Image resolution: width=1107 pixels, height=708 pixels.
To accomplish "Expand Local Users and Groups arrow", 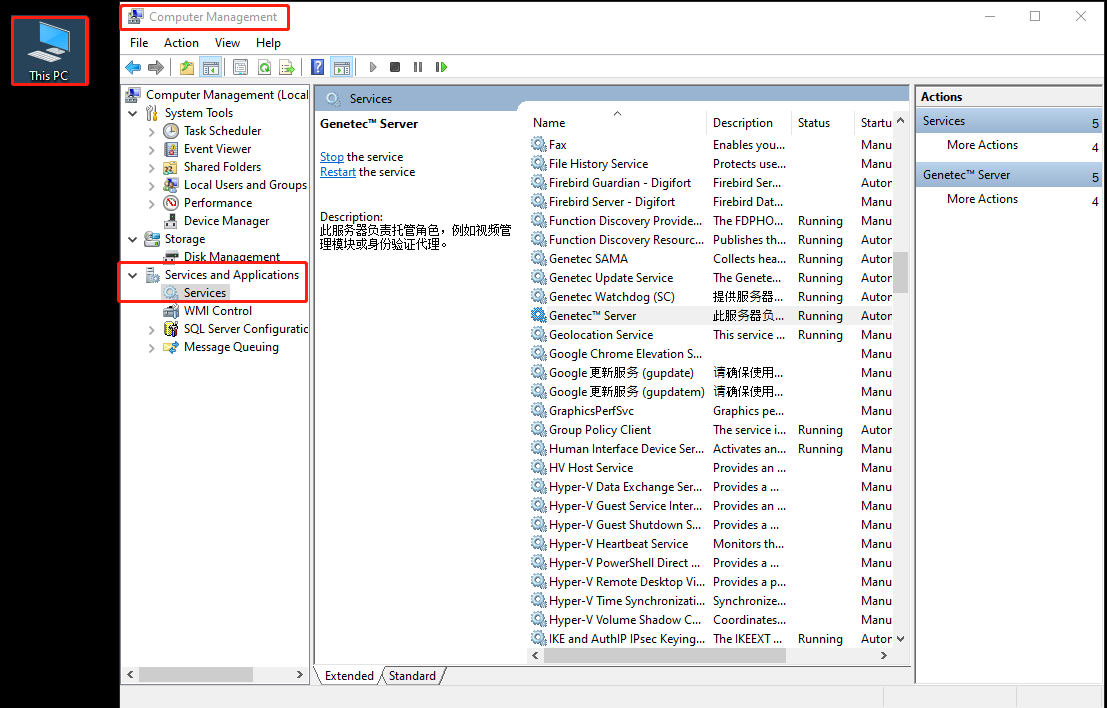I will click(151, 185).
